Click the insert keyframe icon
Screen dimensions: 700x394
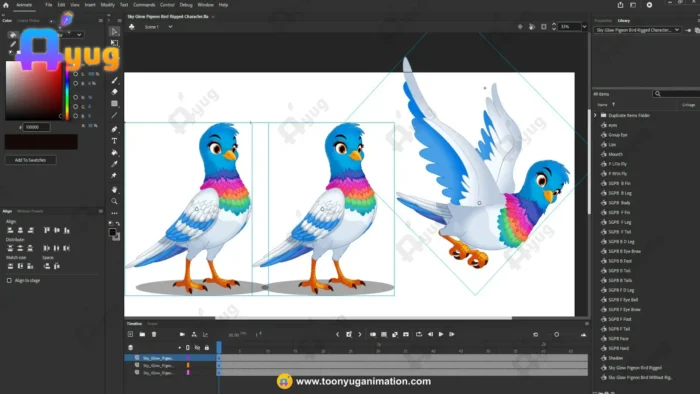349,334
